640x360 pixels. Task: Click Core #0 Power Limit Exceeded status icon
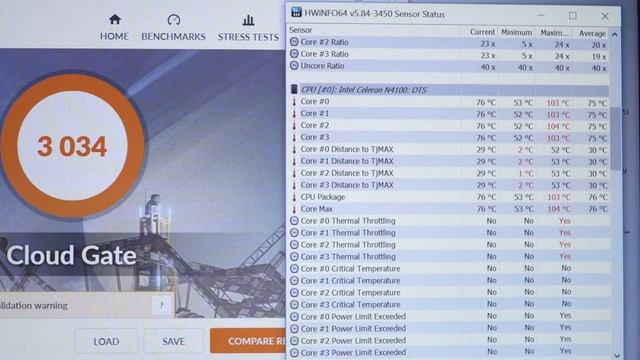[x=294, y=316]
